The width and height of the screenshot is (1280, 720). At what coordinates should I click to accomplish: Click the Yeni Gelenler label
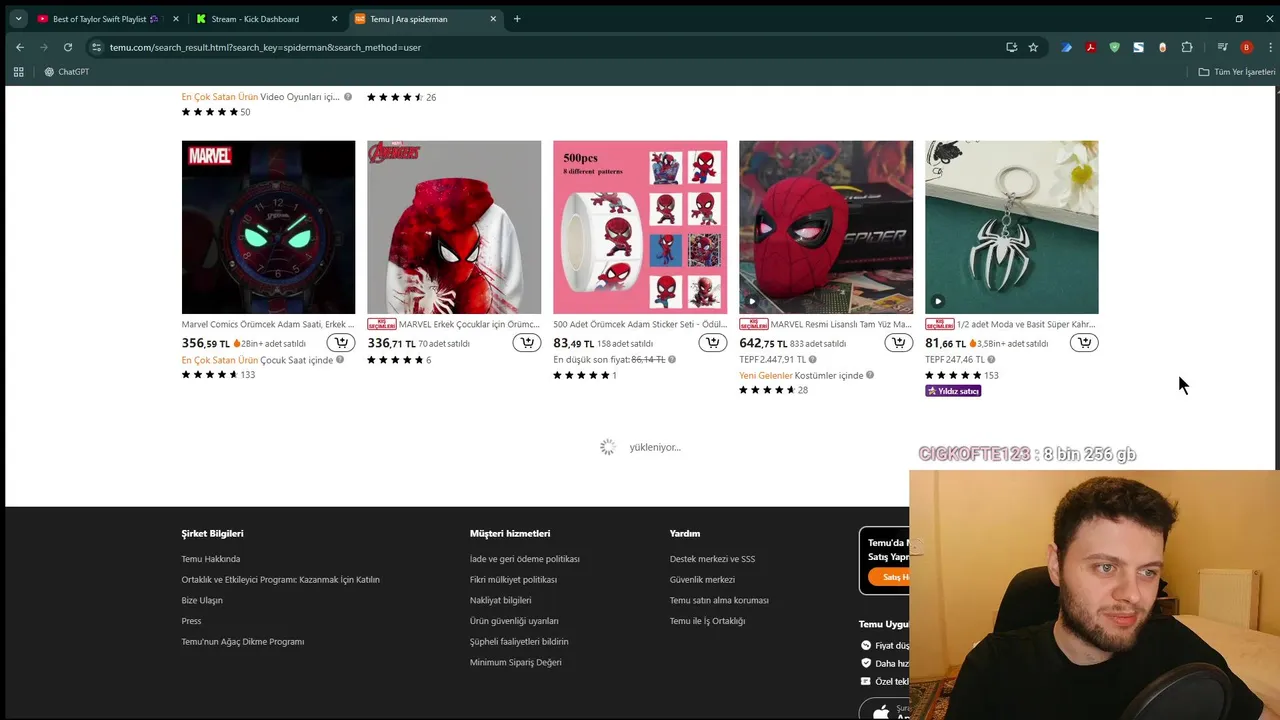[765, 375]
